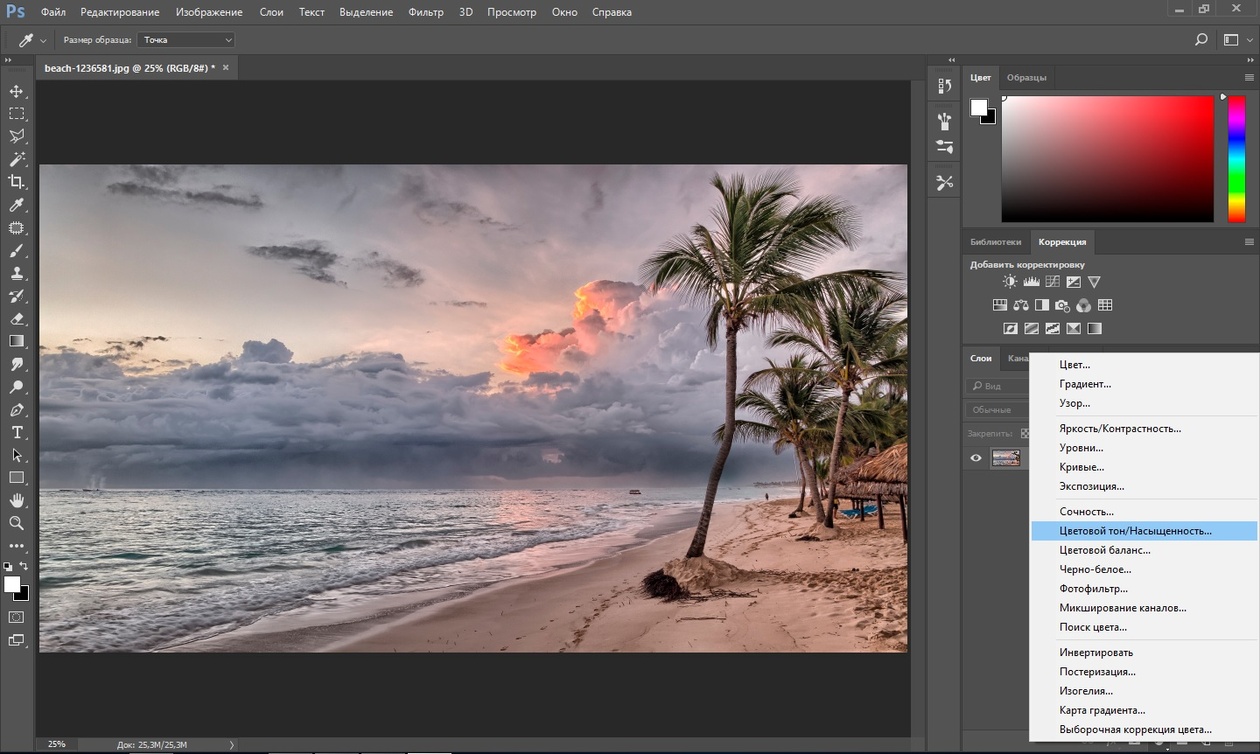Viewport: 1260px width, 754px height.
Task: Toggle visibility eye of the layer
Action: coord(976,458)
